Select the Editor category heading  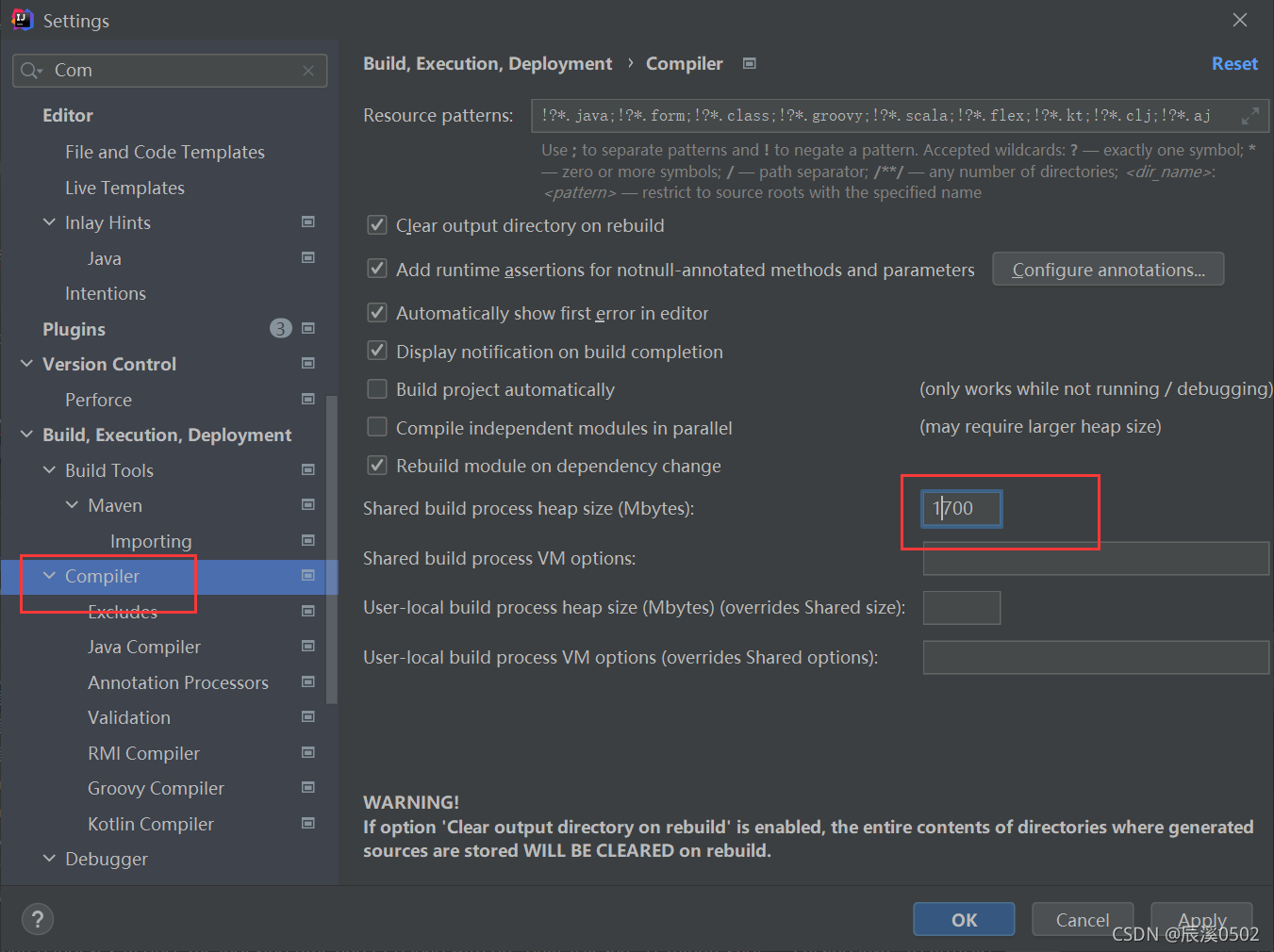68,115
